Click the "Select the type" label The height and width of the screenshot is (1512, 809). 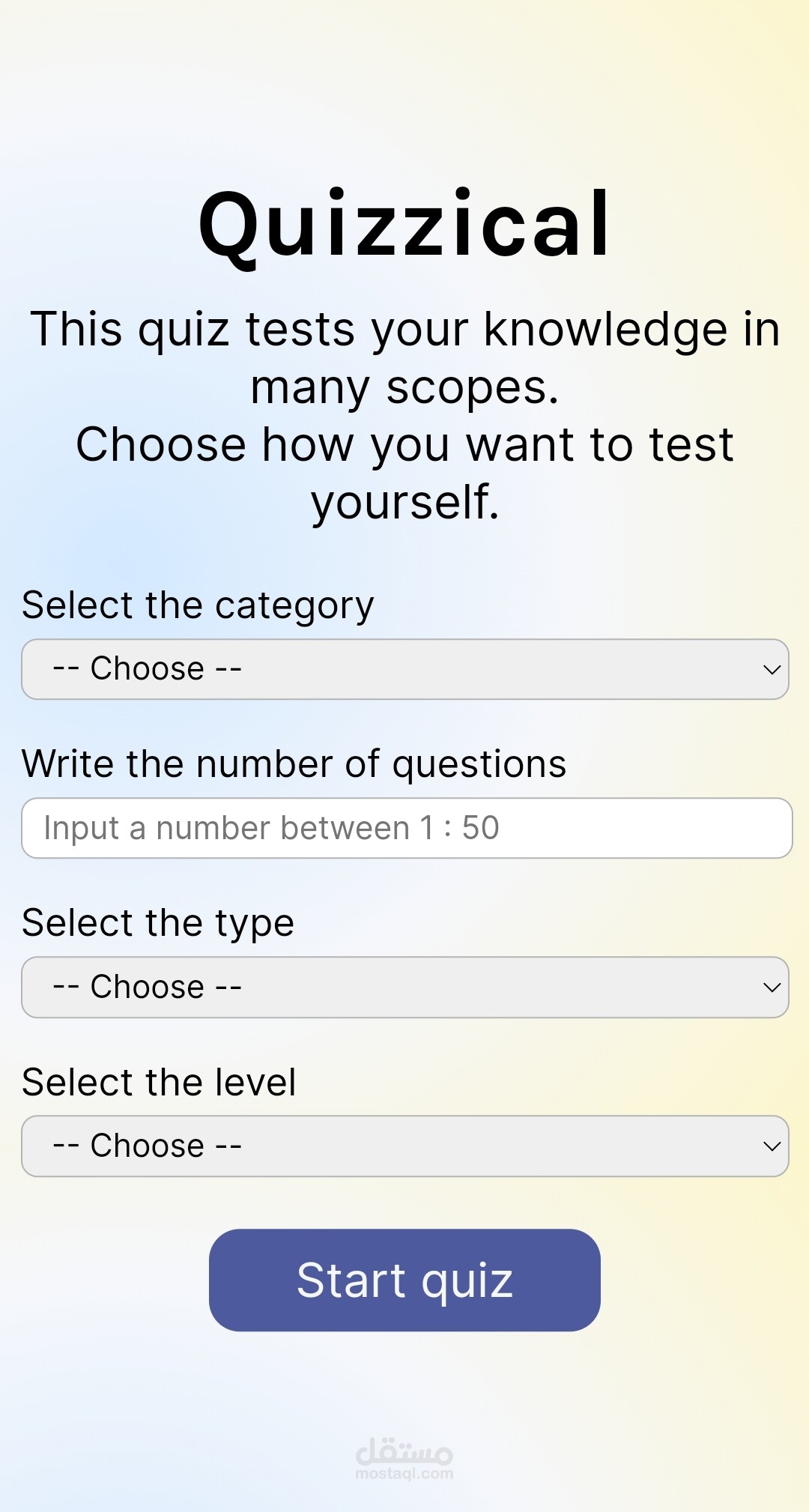point(158,922)
